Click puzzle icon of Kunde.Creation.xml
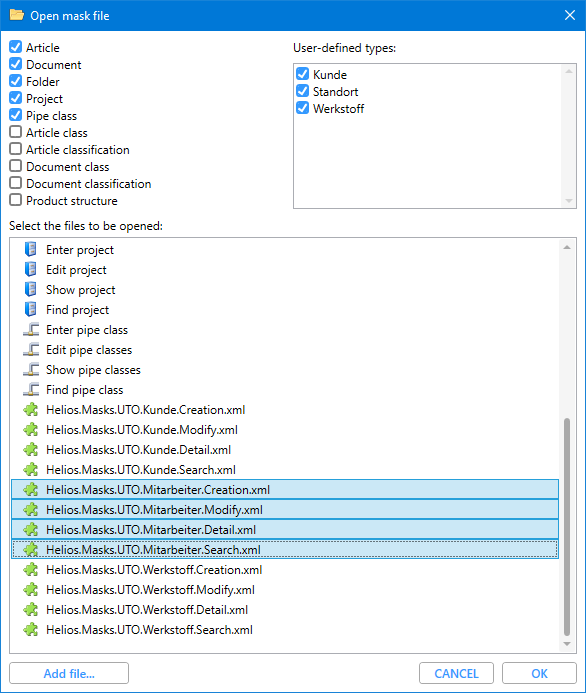Screen dimensions: 586x693 [31, 410]
